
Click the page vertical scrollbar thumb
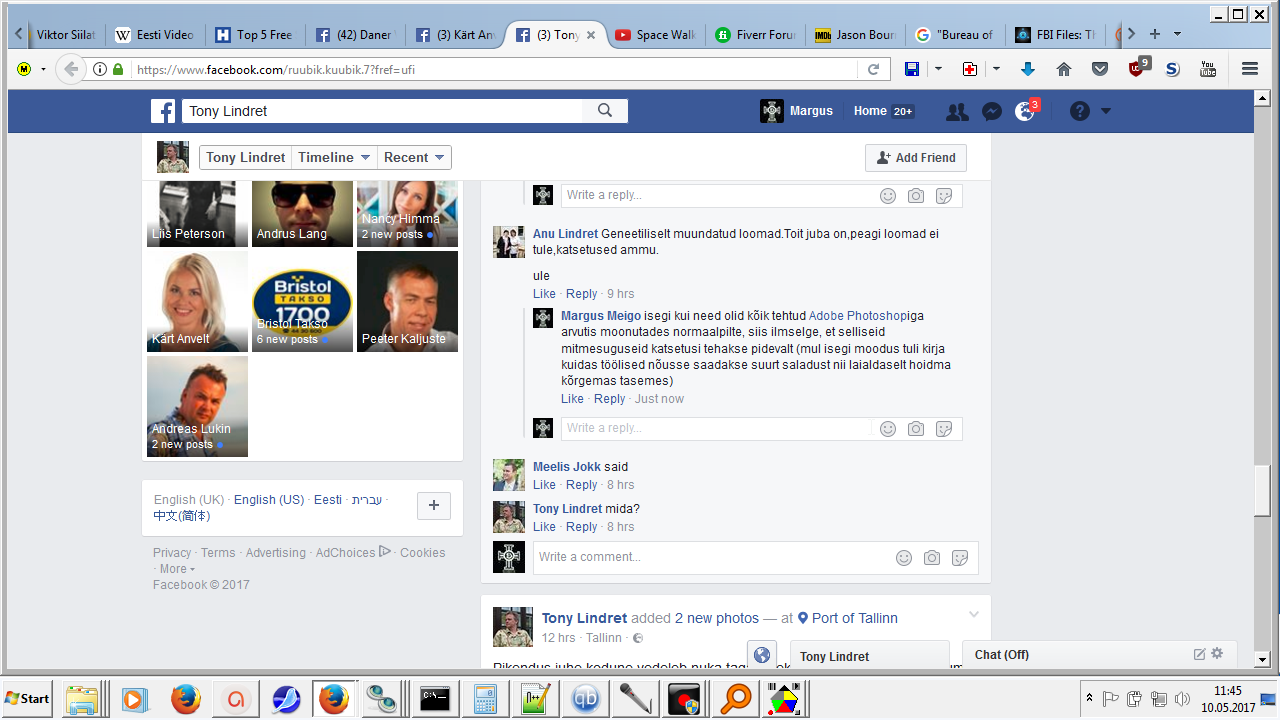click(1263, 491)
